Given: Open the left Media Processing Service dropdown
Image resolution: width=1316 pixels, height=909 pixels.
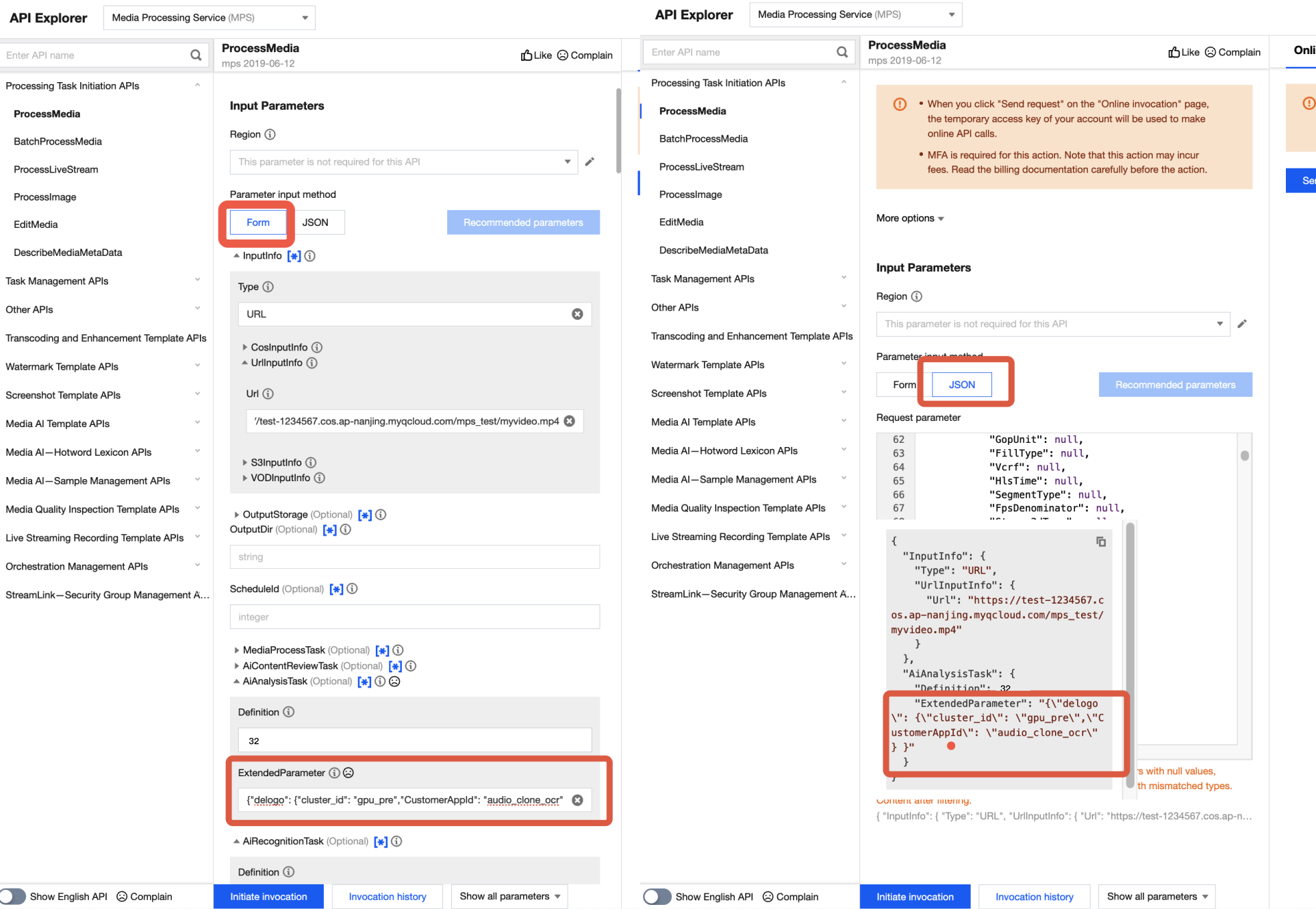Looking at the screenshot, I should [209, 18].
